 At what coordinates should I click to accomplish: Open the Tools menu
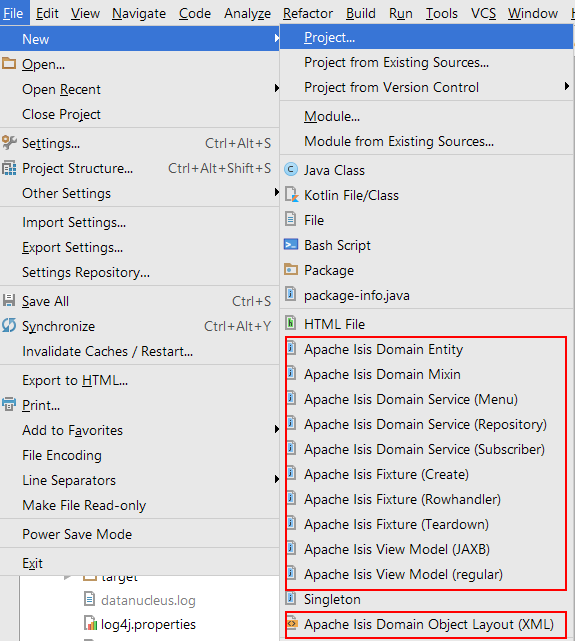click(x=441, y=13)
